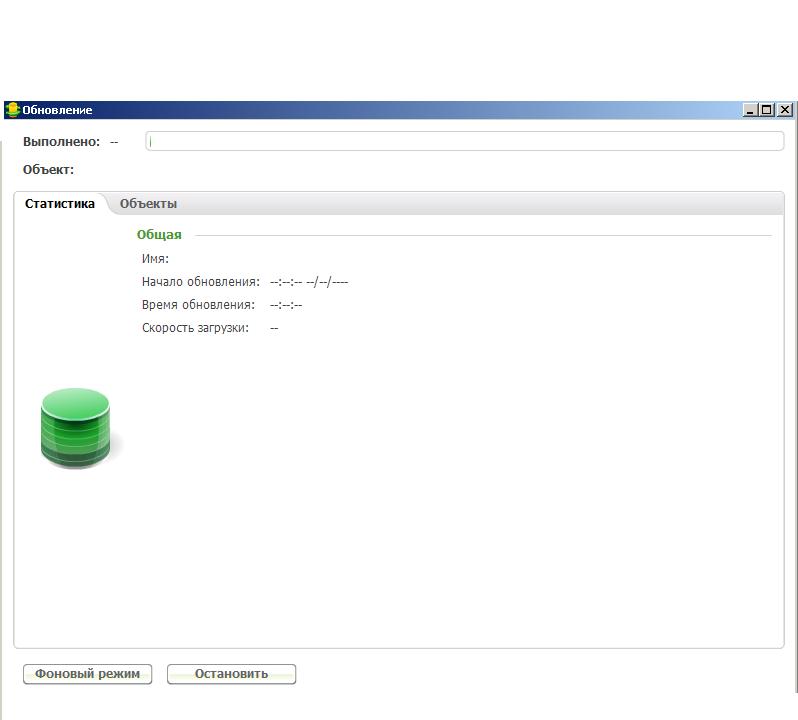This screenshot has height=720, width=798.
Task: Click the Время обновления label
Action: [198, 305]
